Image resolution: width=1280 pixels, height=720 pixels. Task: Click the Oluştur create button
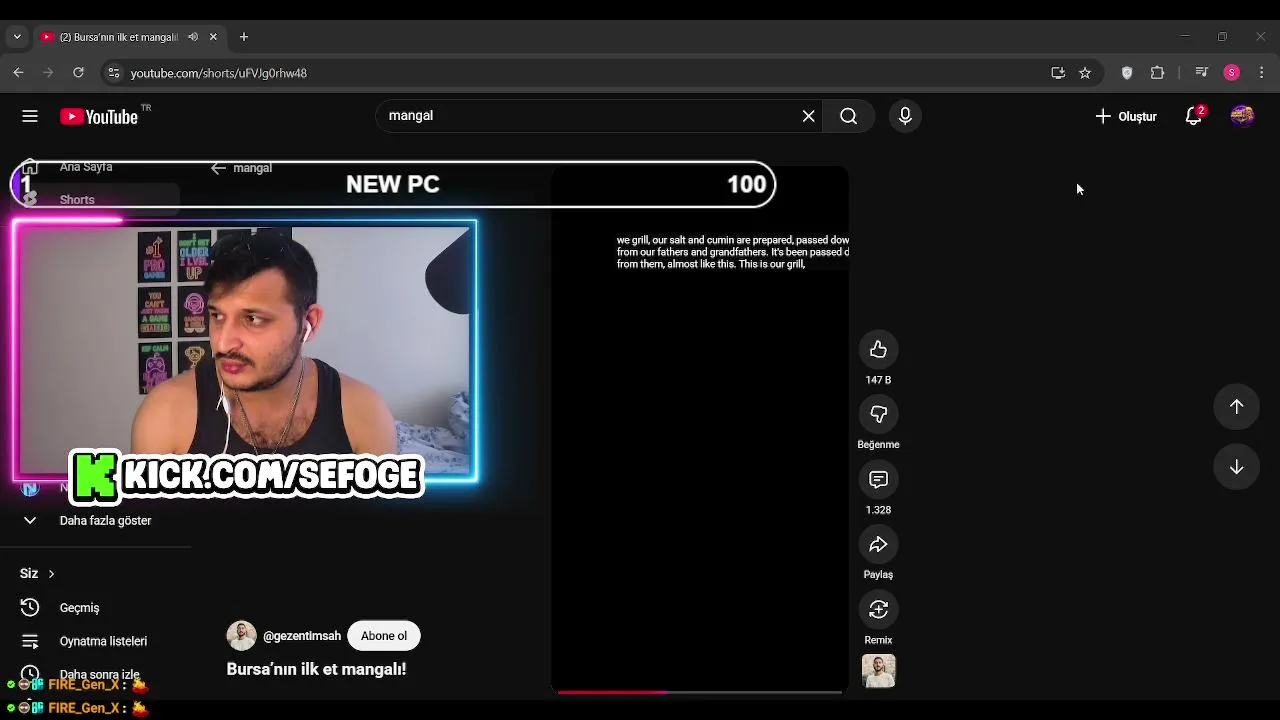coord(1126,116)
